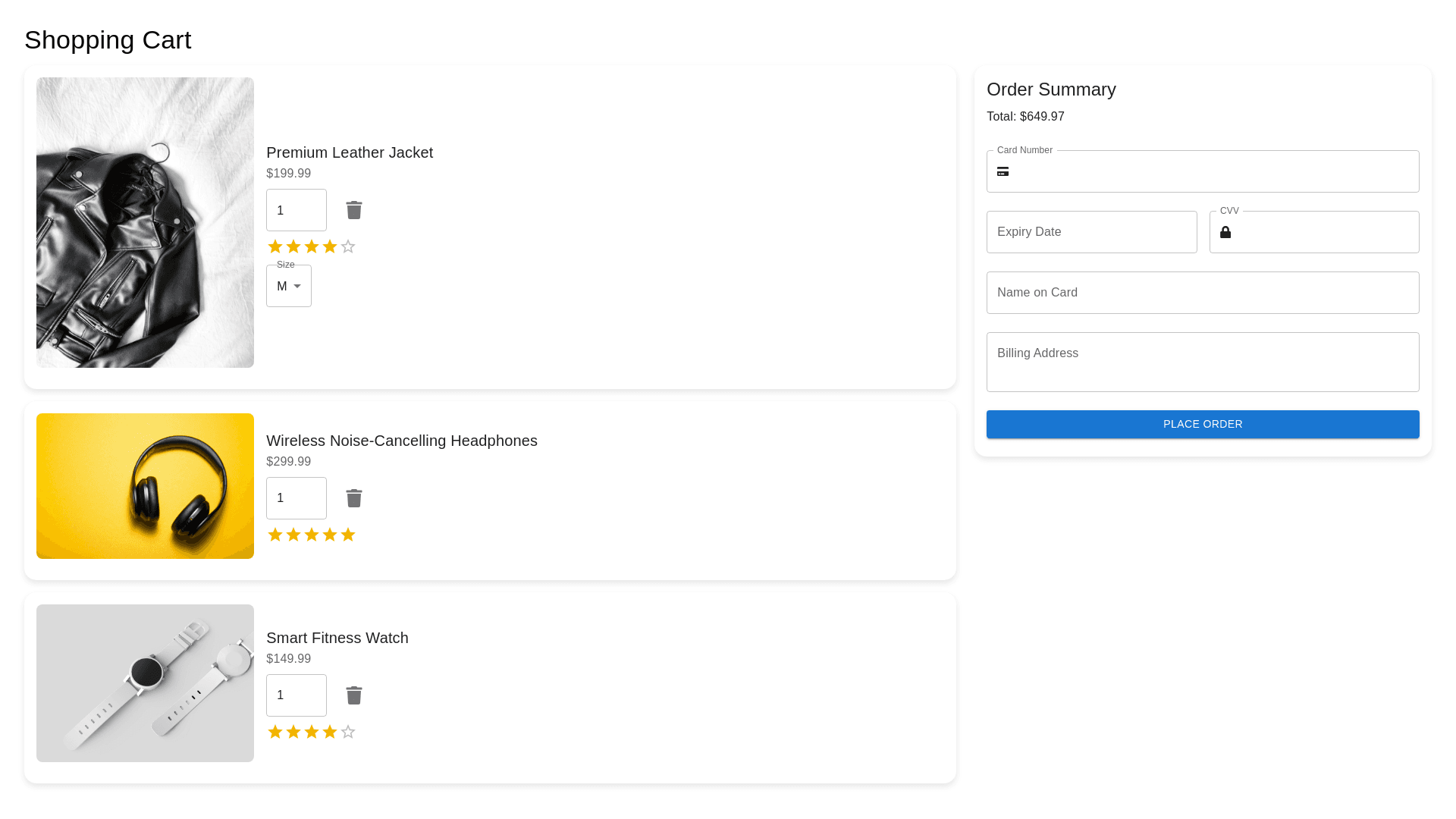Click the Expiry Date field
The width and height of the screenshot is (1456, 819).
(x=1091, y=232)
